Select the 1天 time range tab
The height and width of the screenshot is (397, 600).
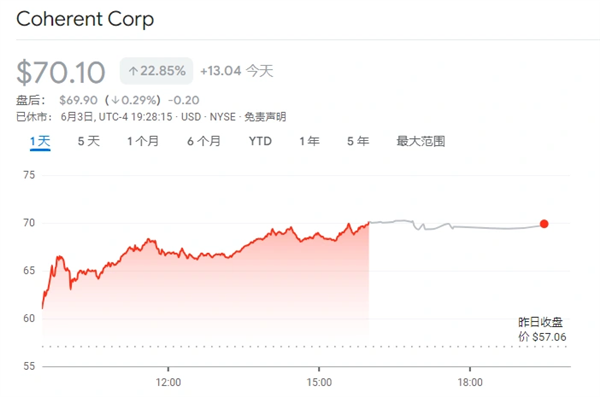(40, 141)
